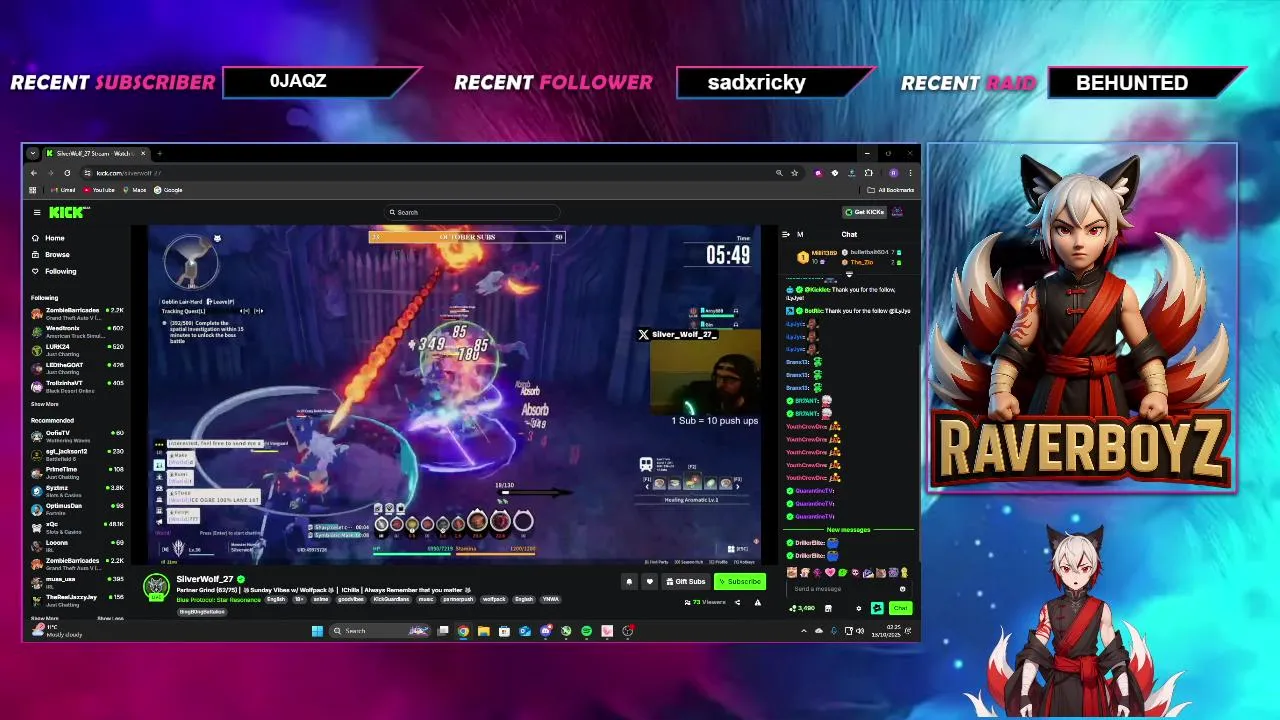The width and height of the screenshot is (1280, 720).
Task: Open TrolzinhaVT channel in sidebar
Action: click(78, 386)
